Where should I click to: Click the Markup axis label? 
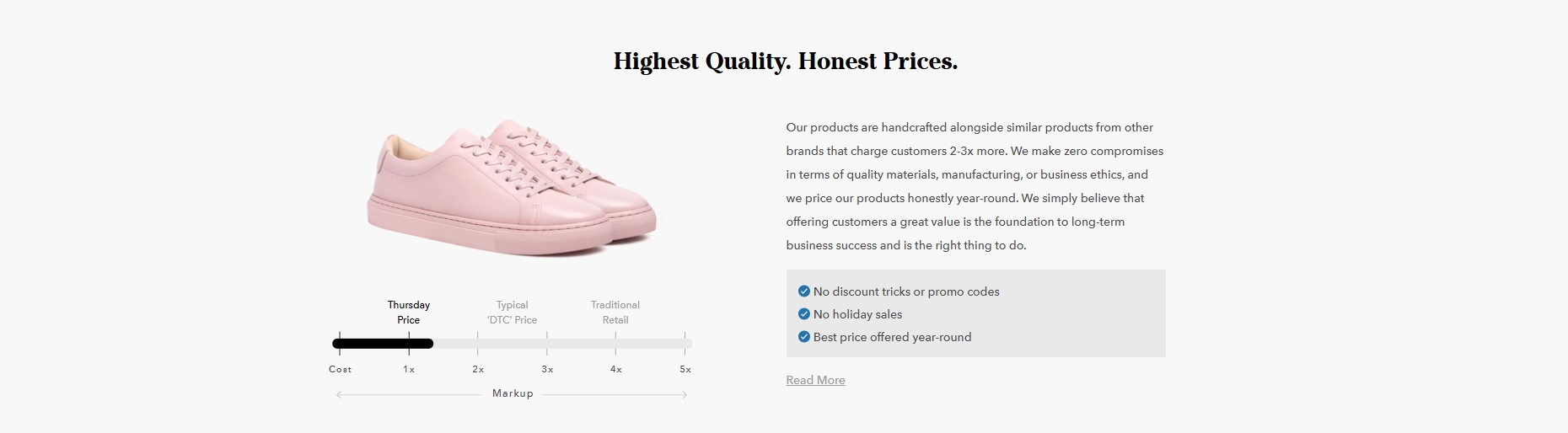[513, 393]
